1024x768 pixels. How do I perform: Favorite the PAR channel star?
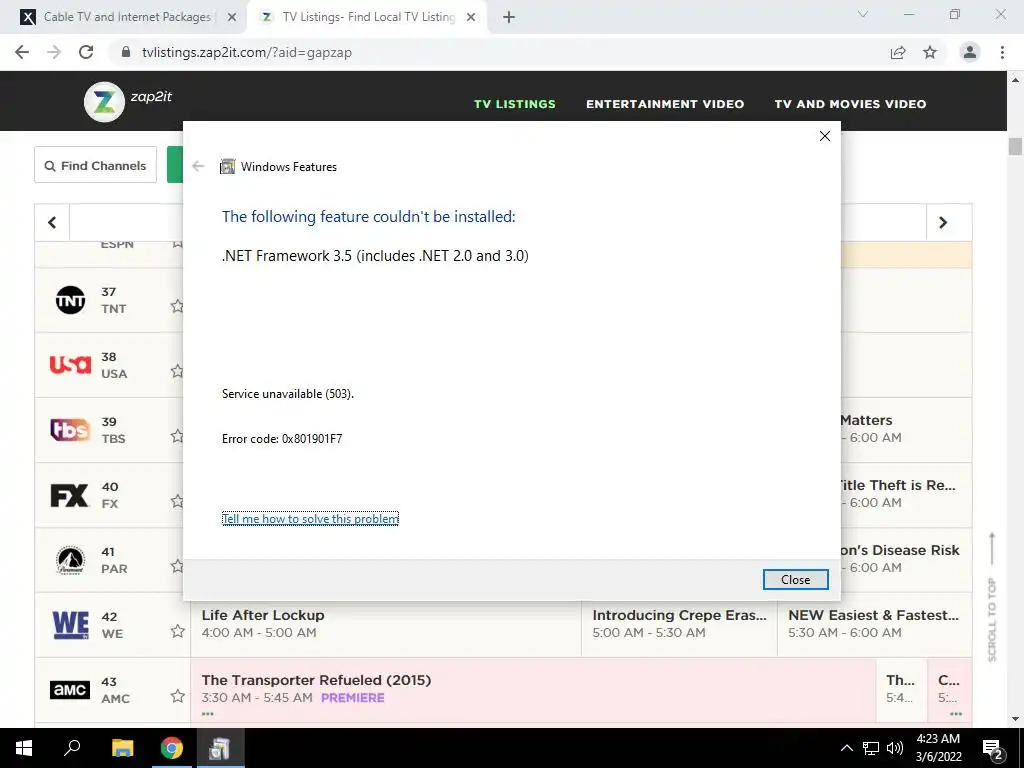point(177,566)
